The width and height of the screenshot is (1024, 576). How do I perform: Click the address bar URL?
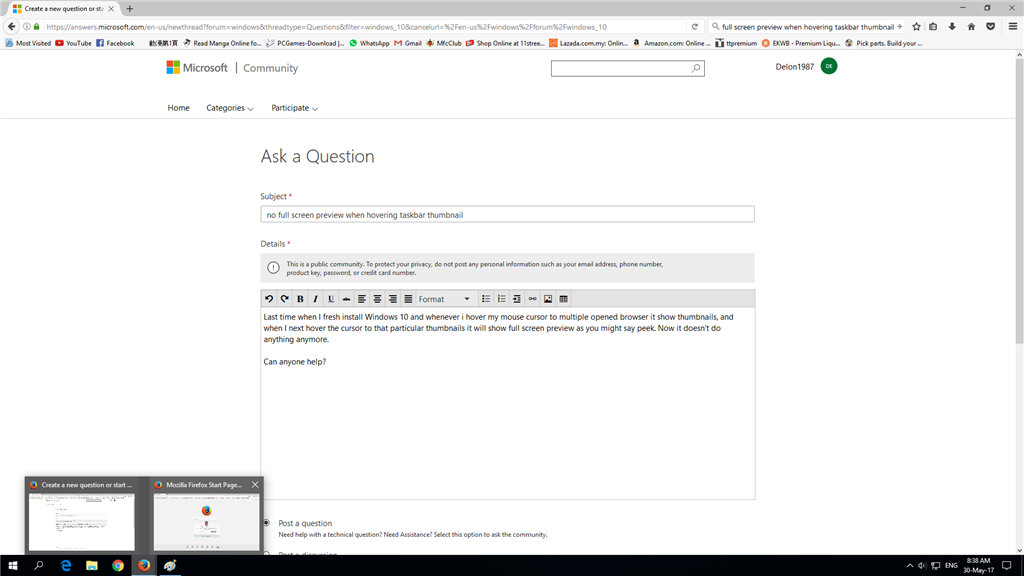(327, 27)
